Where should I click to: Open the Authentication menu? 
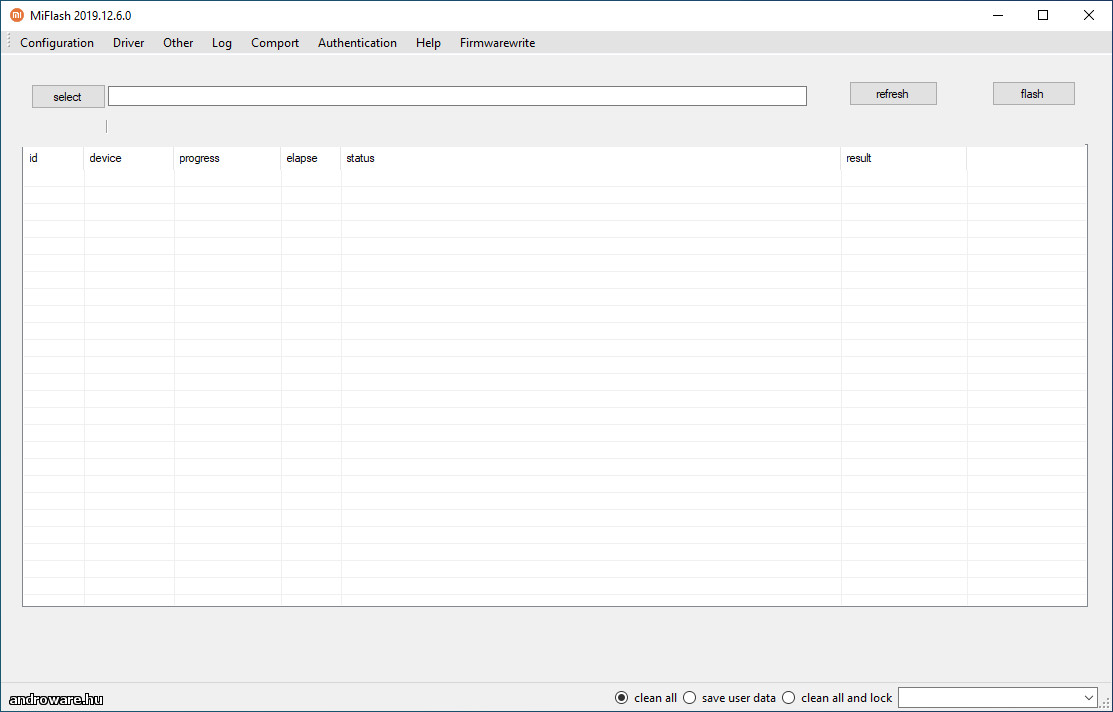coord(357,43)
